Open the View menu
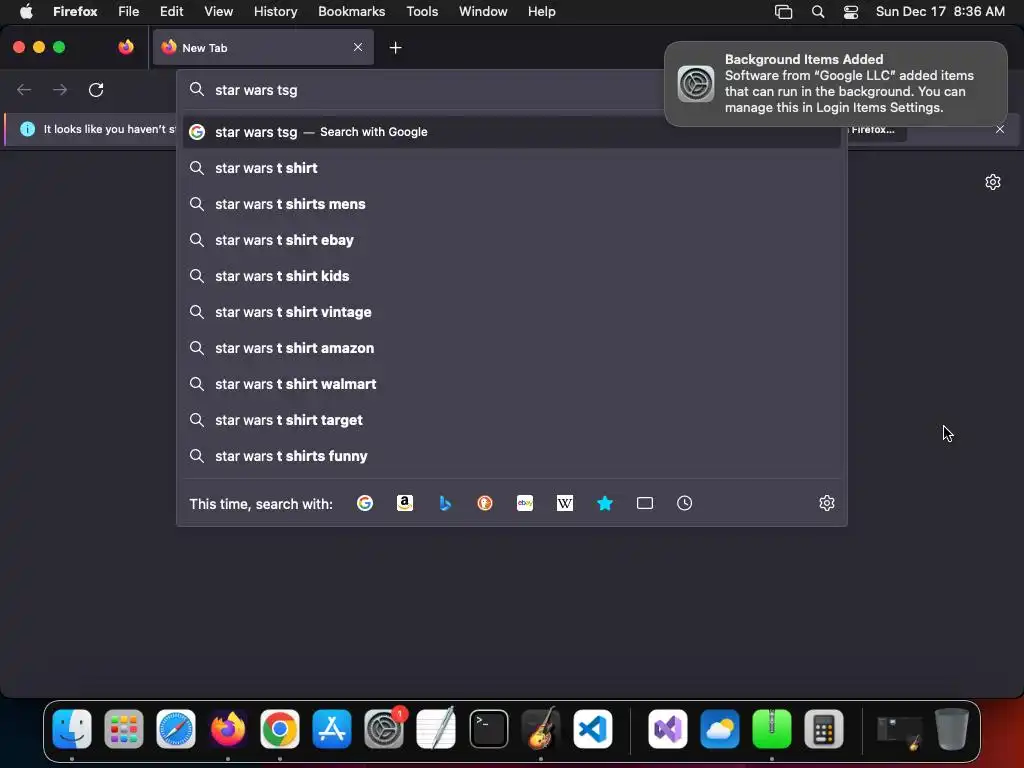Viewport: 1024px width, 768px height. (x=218, y=11)
